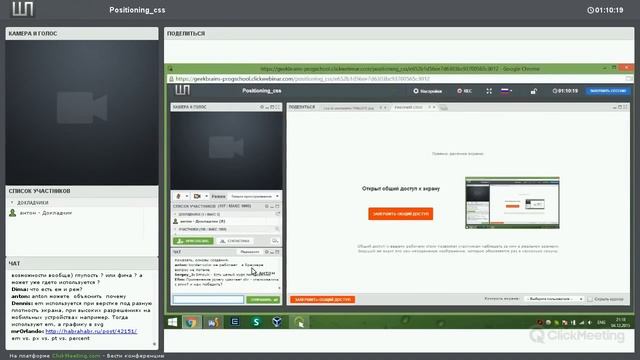Open Google Chrome from the taskbar
640x360 pixels.
click(191, 322)
